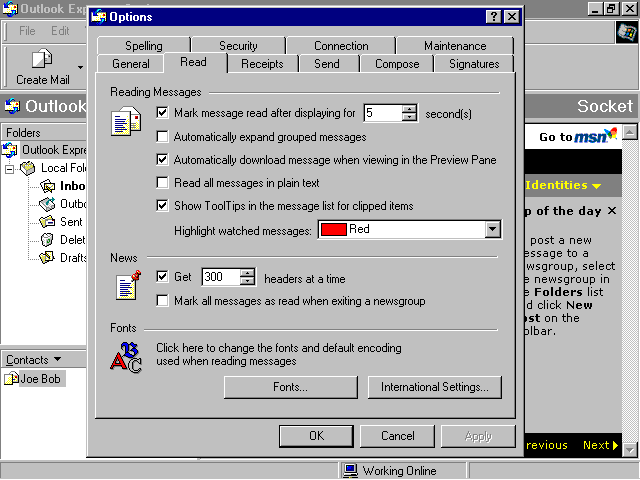Click the red color swatch in the highlight combo
This screenshot has width=640, height=480.
pyautogui.click(x=333, y=229)
